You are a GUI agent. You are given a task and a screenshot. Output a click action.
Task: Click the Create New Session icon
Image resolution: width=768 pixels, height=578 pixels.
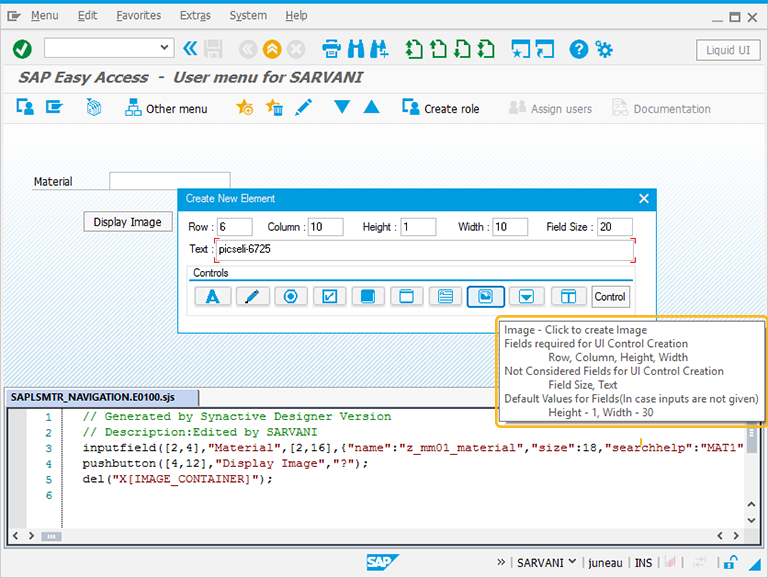(x=520, y=49)
